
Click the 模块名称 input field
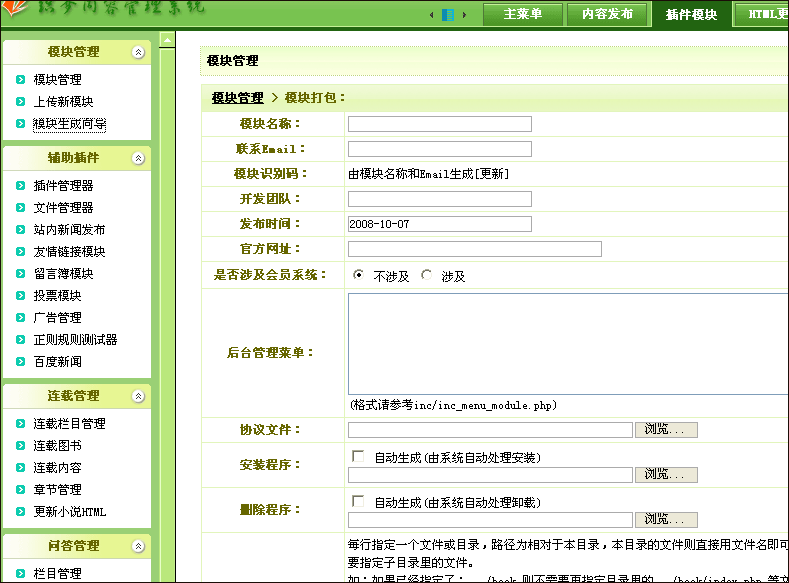pos(439,124)
